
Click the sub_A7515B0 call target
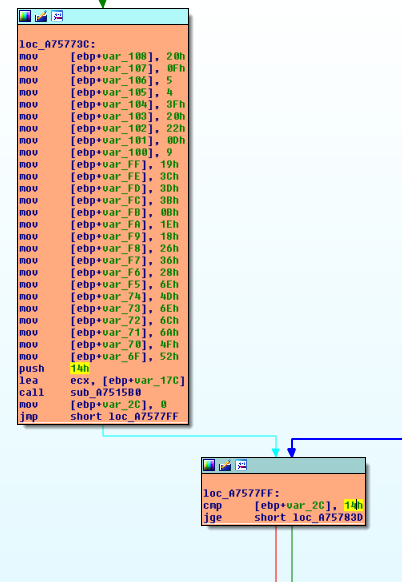click(x=105, y=392)
